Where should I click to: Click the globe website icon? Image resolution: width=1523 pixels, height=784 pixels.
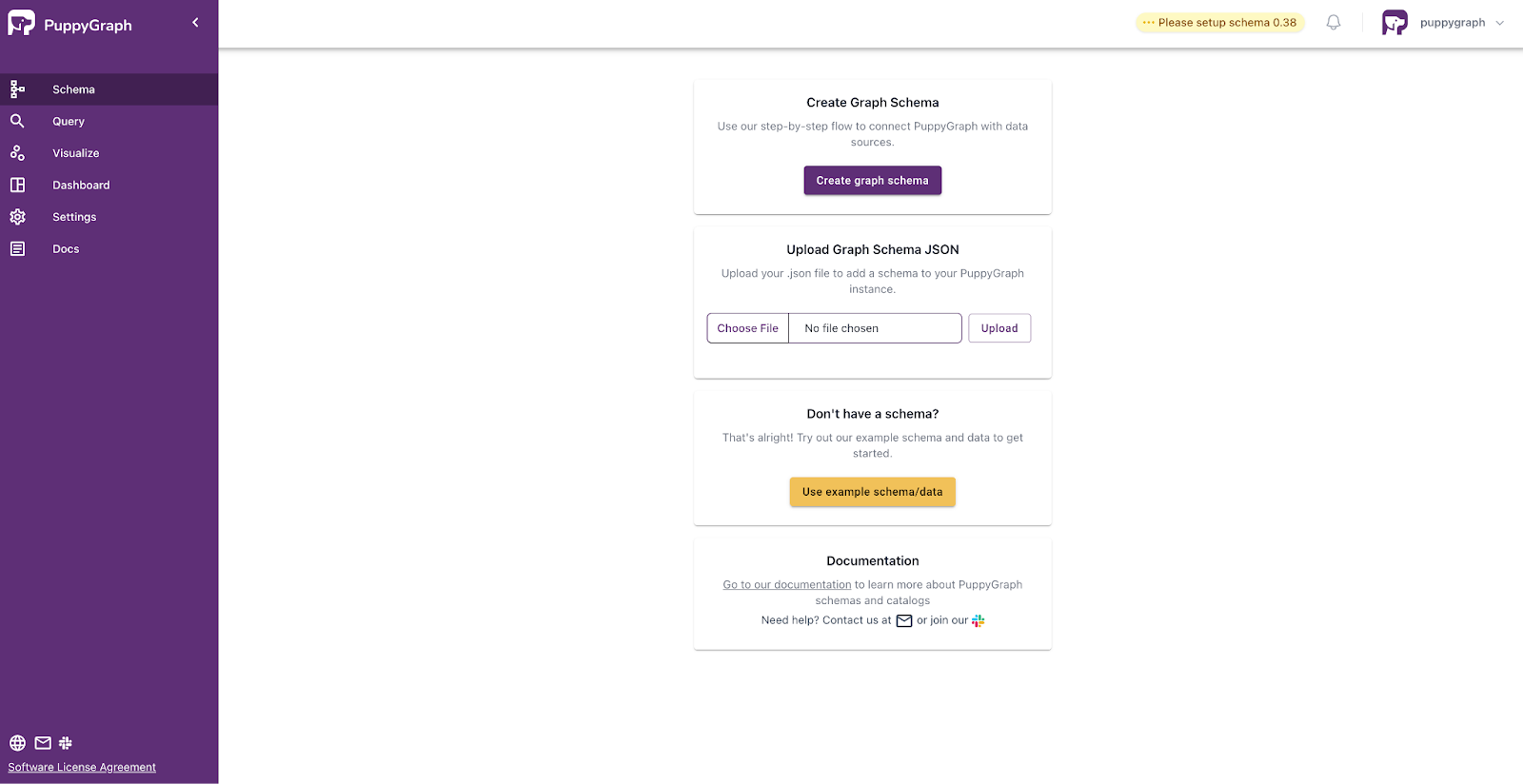click(17, 743)
